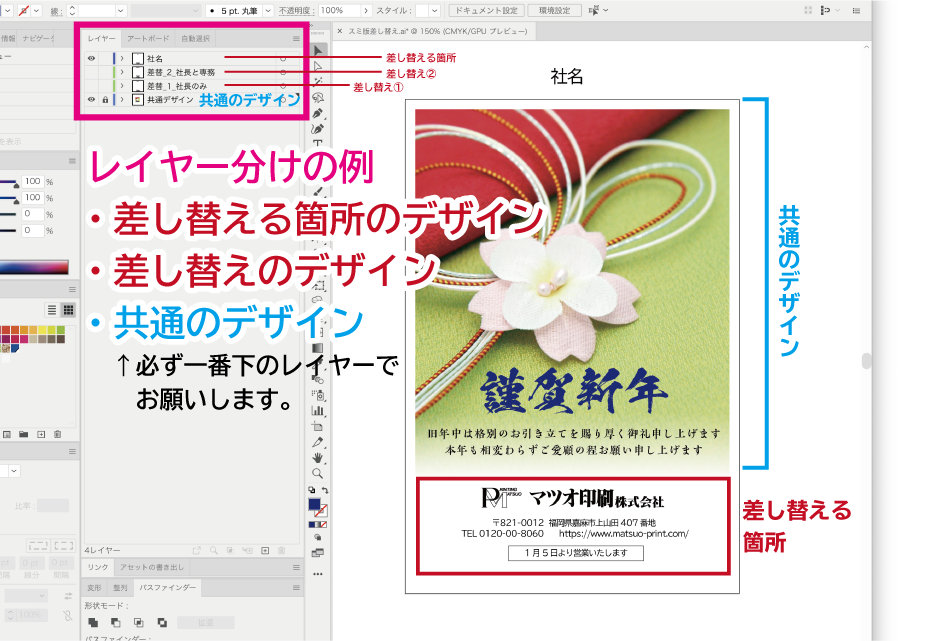Open the new color group folder
The width and height of the screenshot is (940, 641).
[23, 434]
